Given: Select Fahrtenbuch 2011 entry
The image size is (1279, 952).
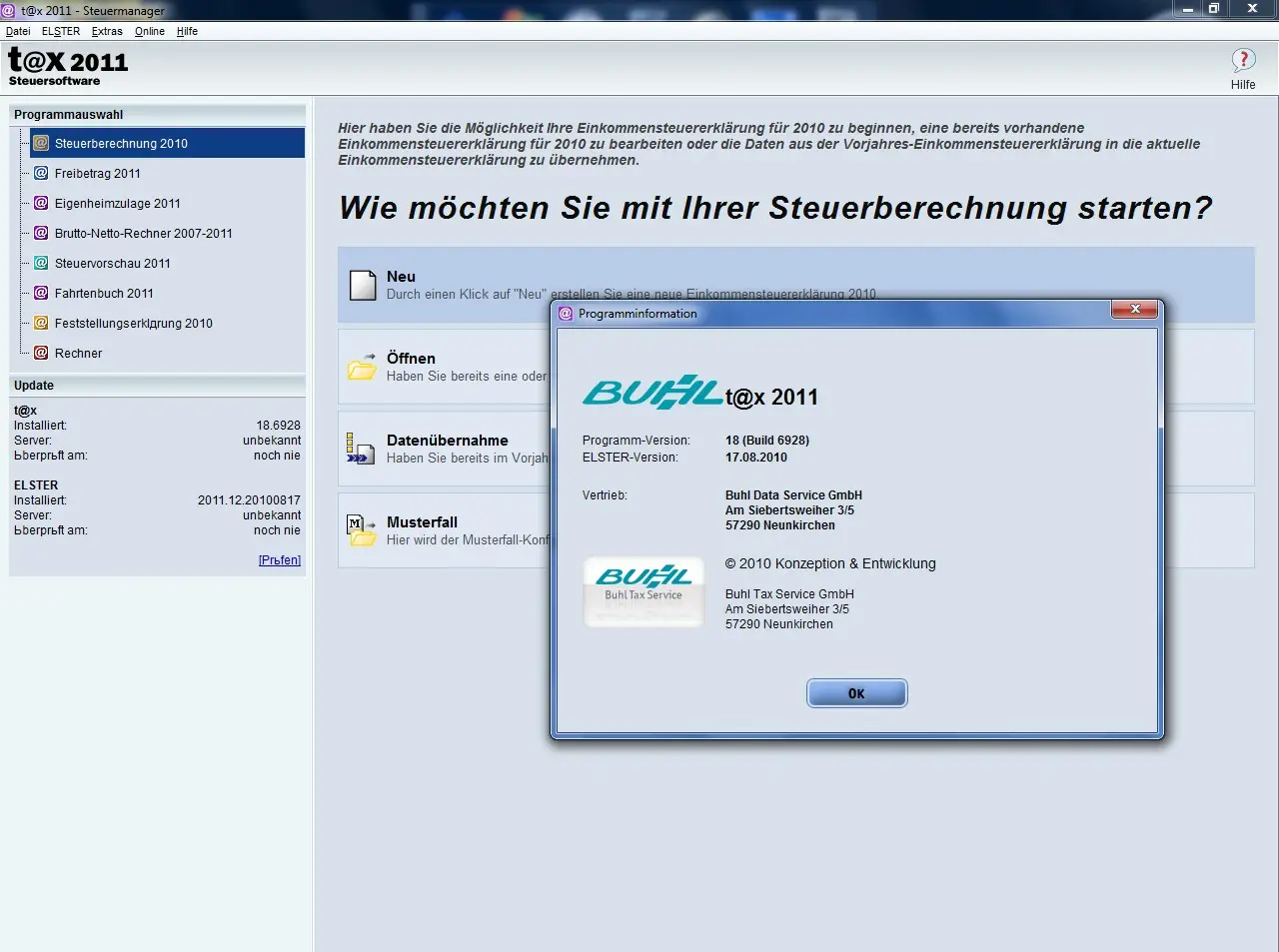Looking at the screenshot, I should (104, 293).
